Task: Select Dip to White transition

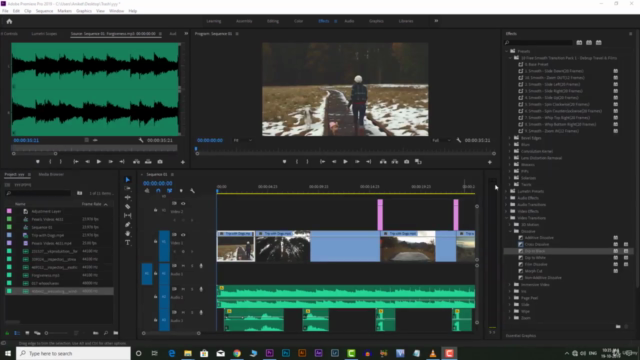Action: [x=535, y=258]
